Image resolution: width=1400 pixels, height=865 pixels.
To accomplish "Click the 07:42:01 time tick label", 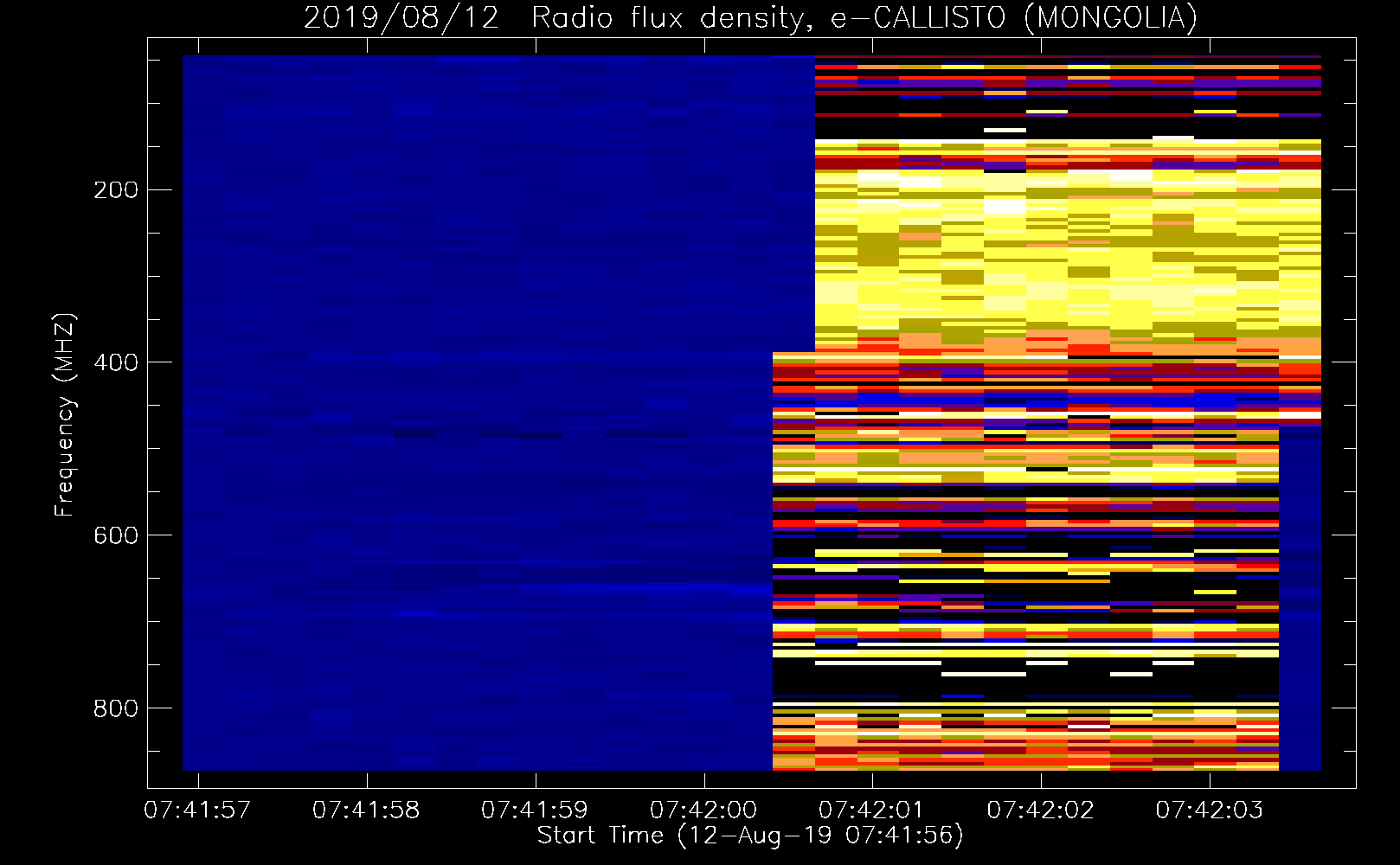I will tap(871, 811).
